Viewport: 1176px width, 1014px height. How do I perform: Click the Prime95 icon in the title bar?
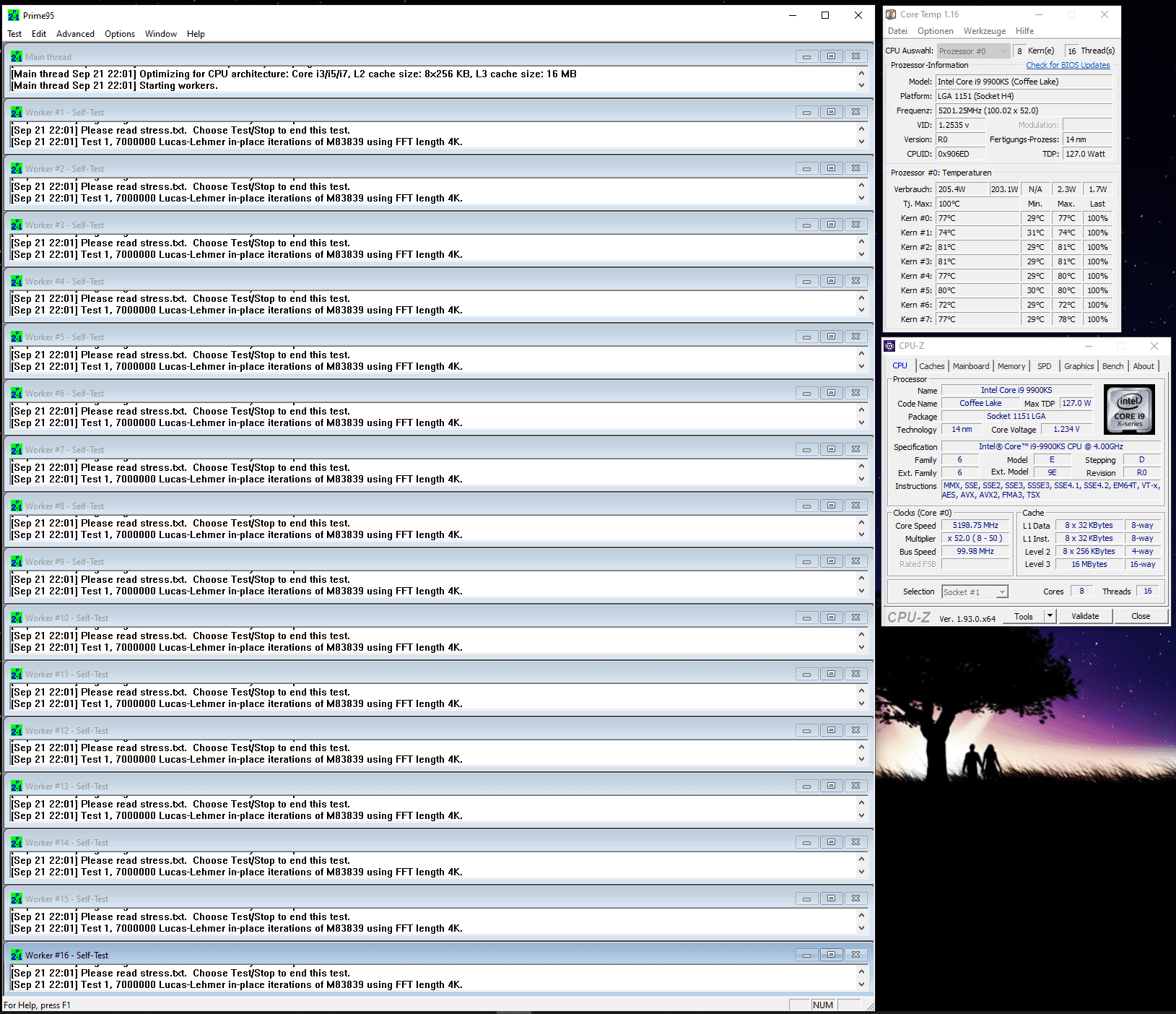[x=14, y=15]
